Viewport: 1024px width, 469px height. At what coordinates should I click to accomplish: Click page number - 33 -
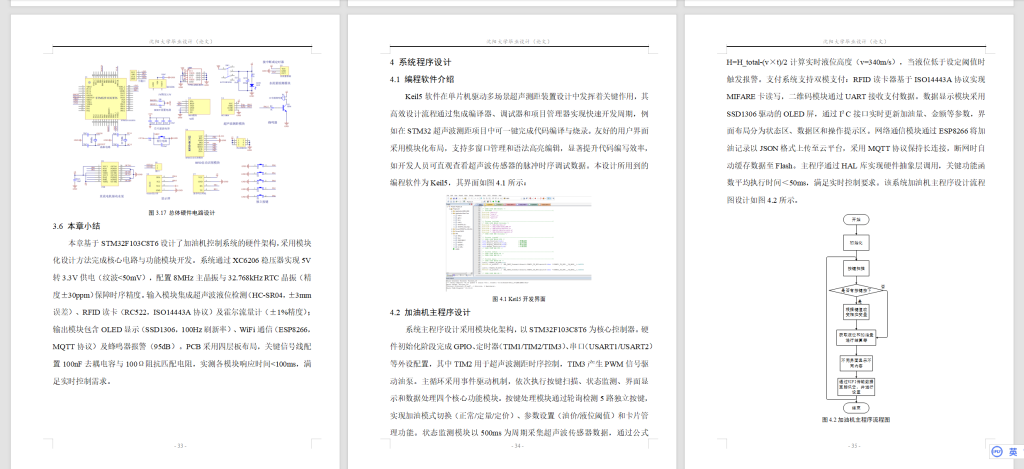(x=181, y=446)
